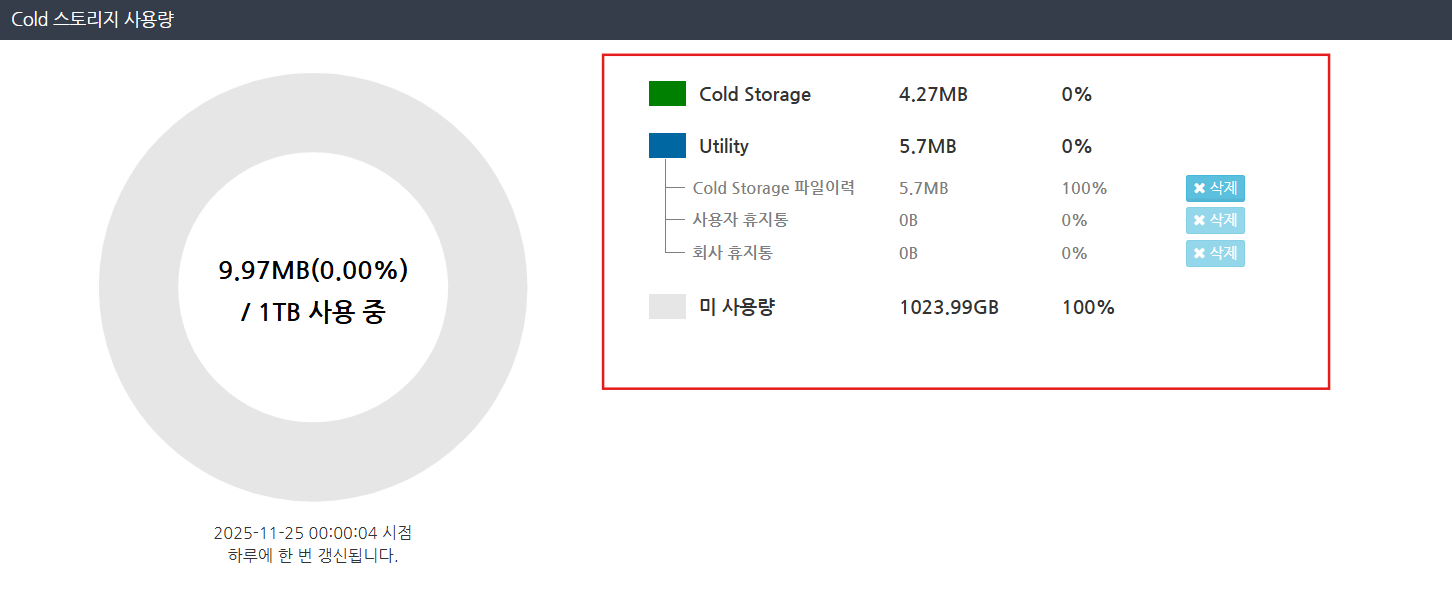The image size is (1452, 606).
Task: Click the 1023.99GB unused size value
Action: click(x=949, y=307)
